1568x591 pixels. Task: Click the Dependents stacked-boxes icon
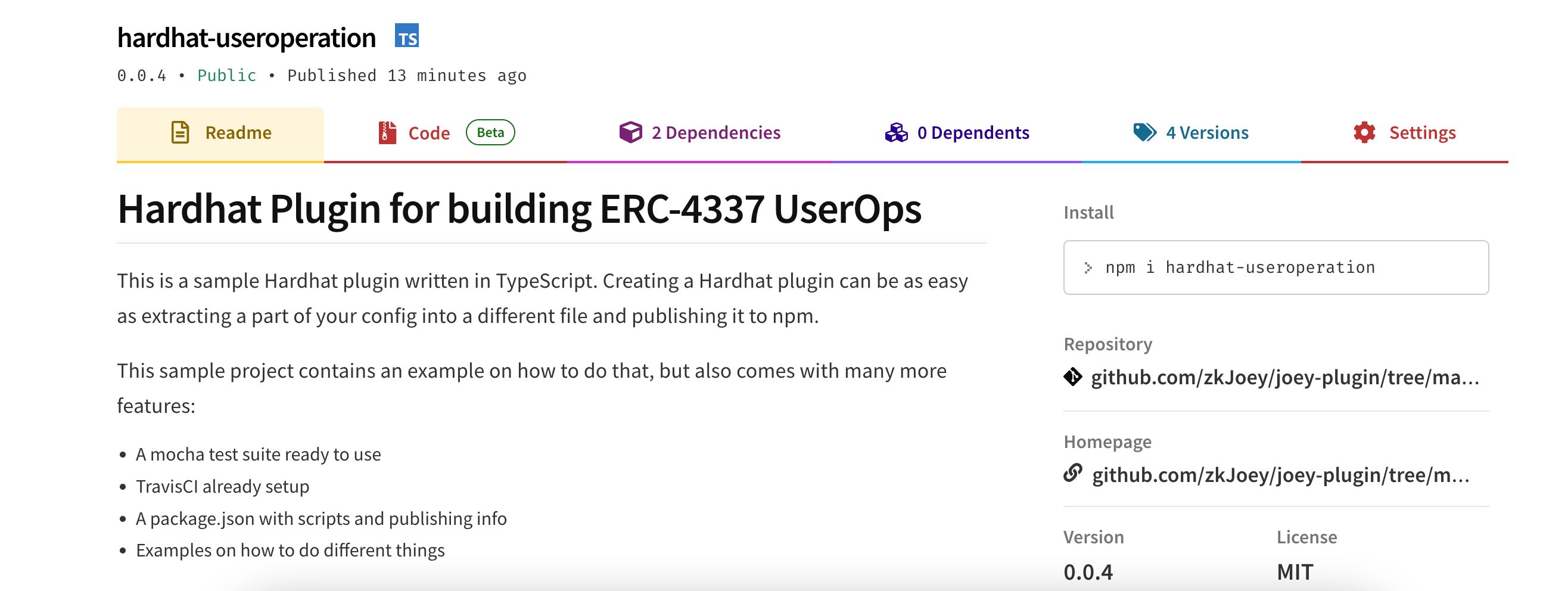coord(896,132)
